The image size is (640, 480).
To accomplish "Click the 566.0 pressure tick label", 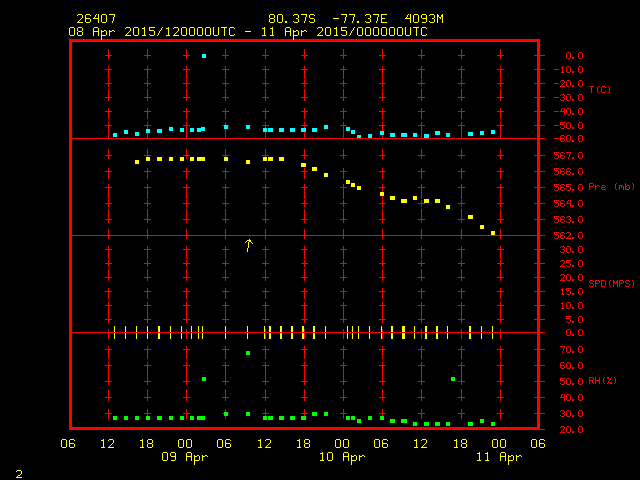I will (x=569, y=171).
